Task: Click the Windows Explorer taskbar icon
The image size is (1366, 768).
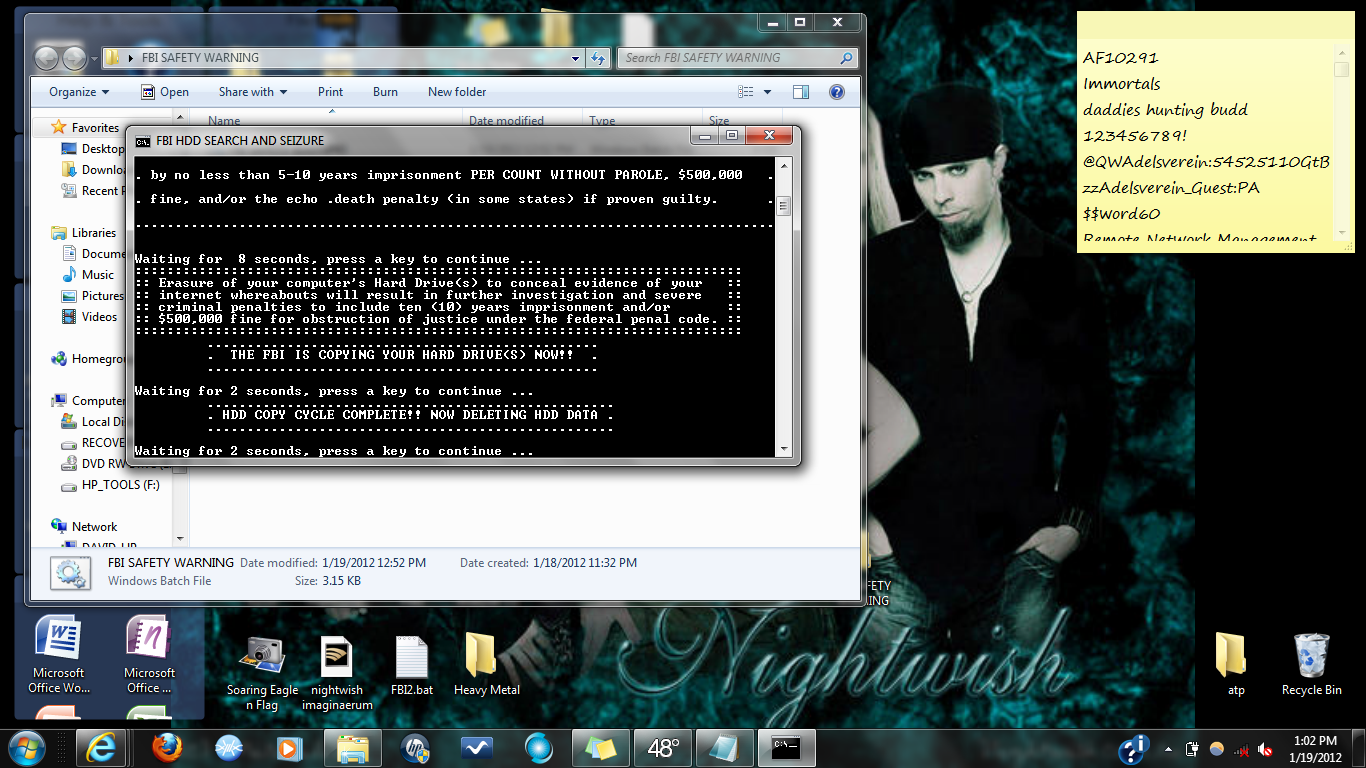Action: tap(353, 748)
